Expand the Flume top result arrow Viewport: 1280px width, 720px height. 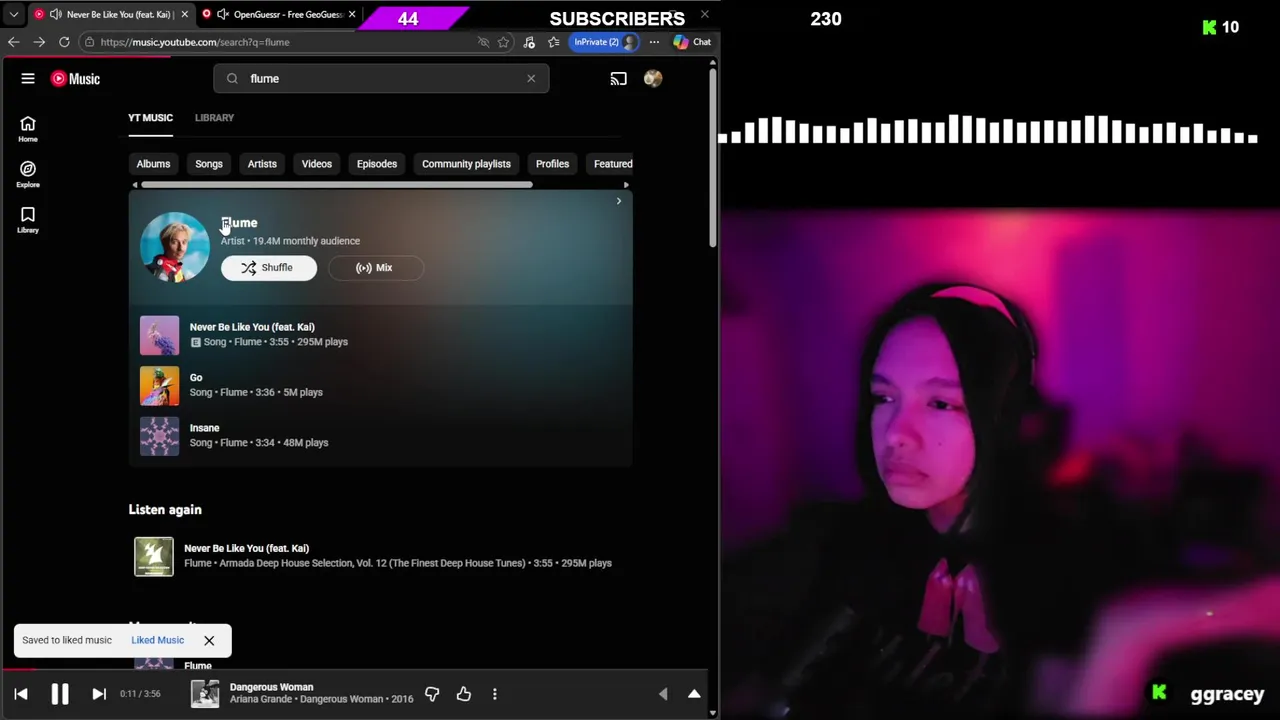click(x=618, y=201)
